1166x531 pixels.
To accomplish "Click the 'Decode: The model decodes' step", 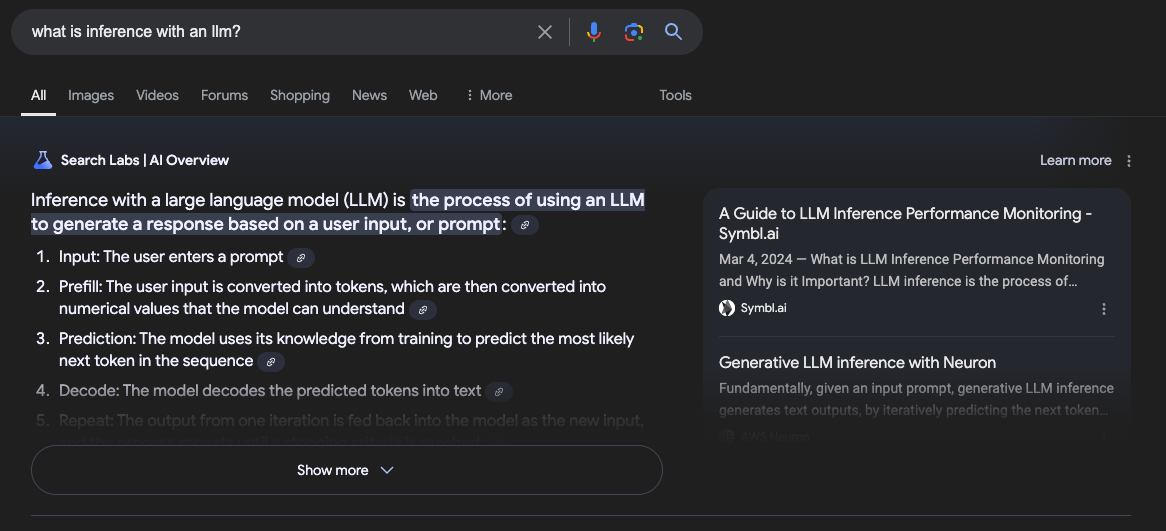I will pos(270,390).
